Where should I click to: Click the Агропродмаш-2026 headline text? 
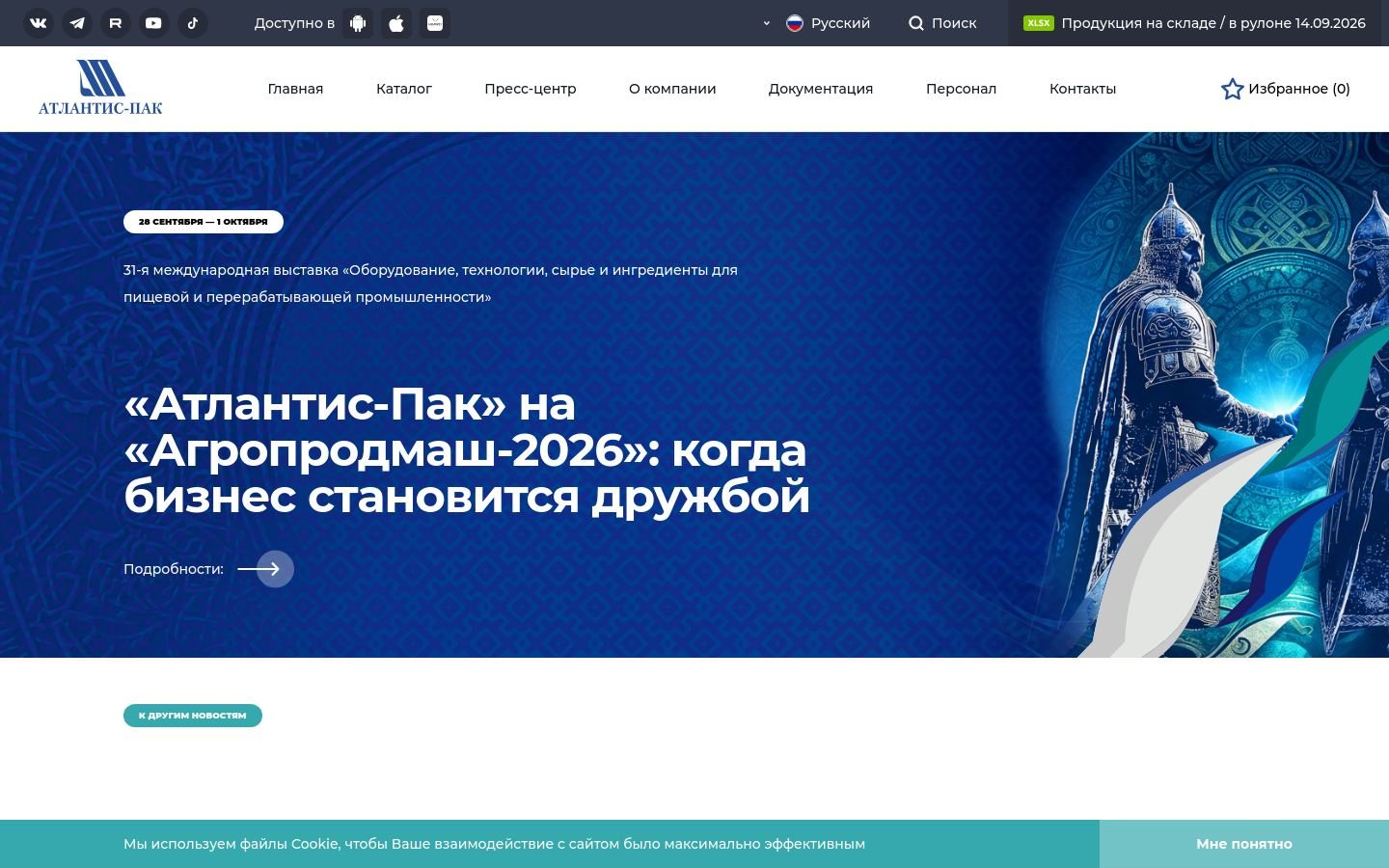click(467, 450)
